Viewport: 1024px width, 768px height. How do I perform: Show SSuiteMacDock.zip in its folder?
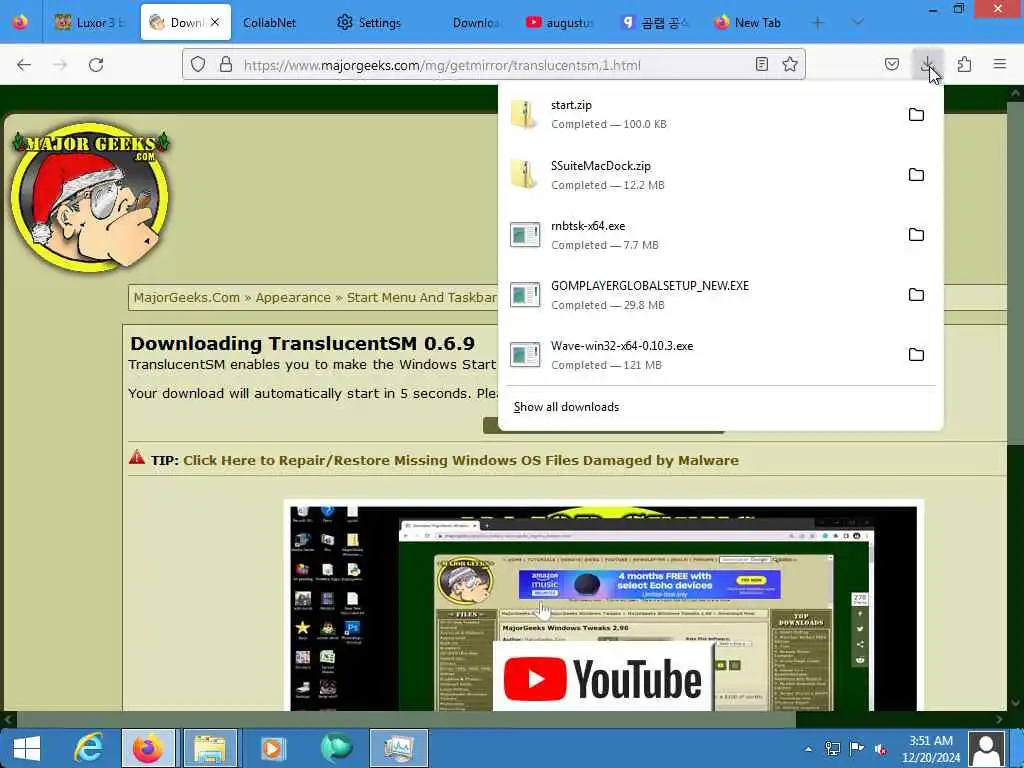pyautogui.click(x=916, y=175)
